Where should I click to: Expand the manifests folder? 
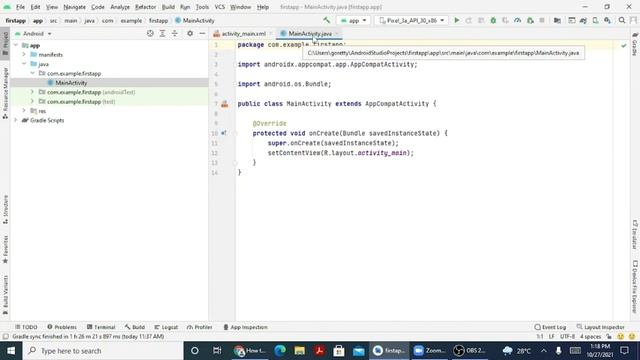pyautogui.click(x=24, y=54)
